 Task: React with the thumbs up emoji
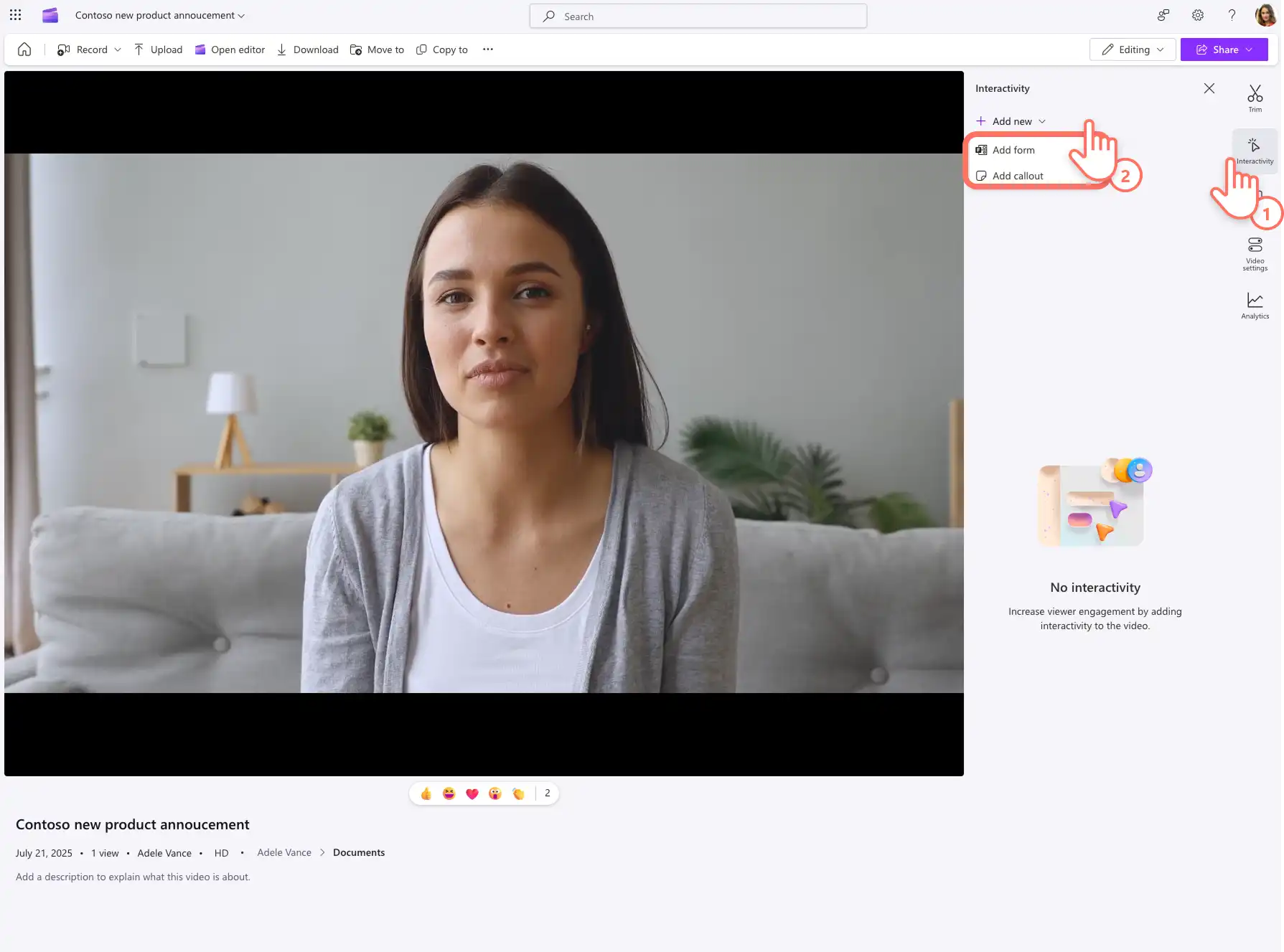pos(426,793)
